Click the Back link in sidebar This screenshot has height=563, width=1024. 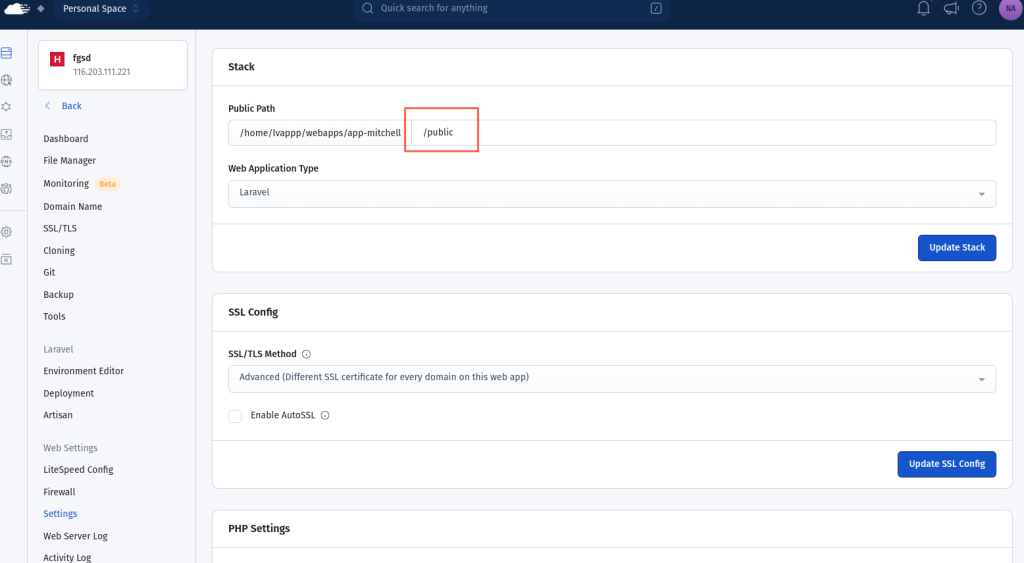71,106
